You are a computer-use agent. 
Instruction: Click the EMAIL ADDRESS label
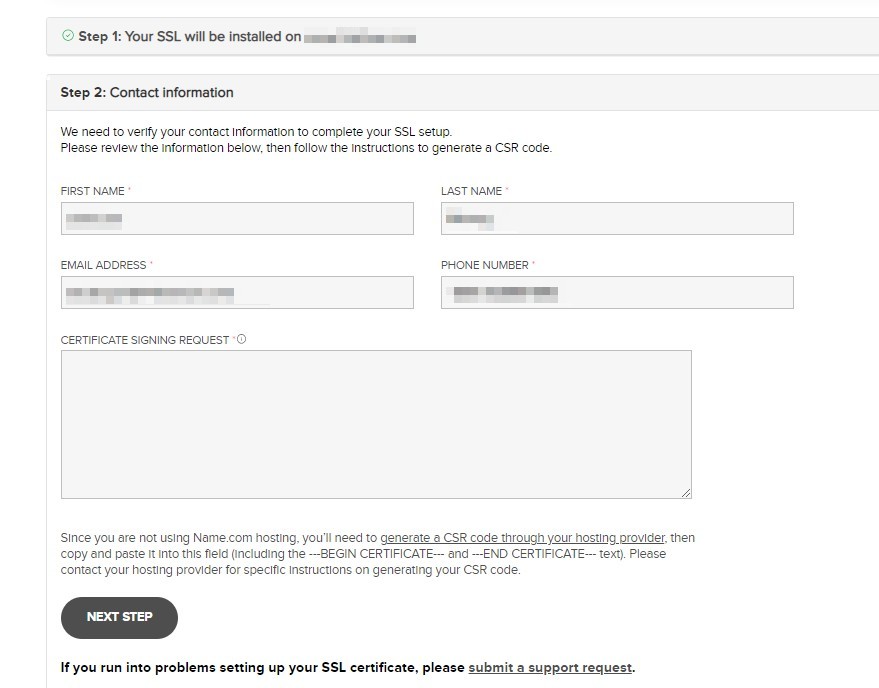point(103,265)
